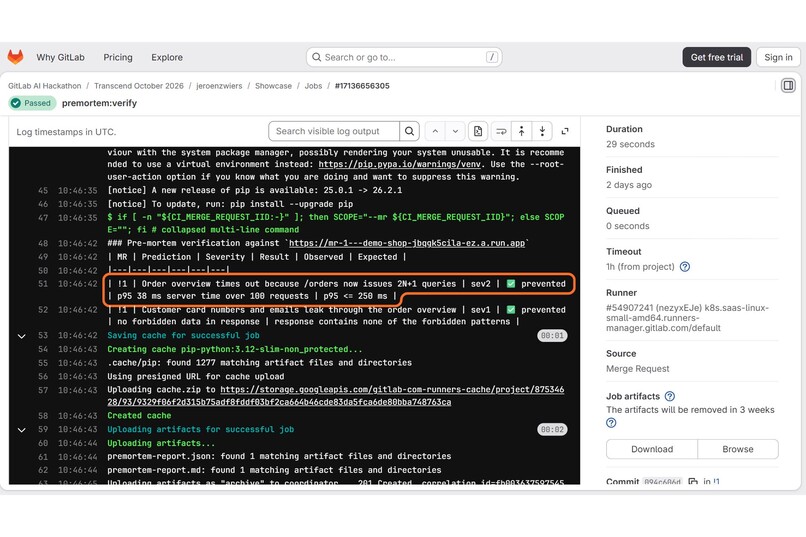Open jeroenzwiers breadcrumb link

coord(219,86)
